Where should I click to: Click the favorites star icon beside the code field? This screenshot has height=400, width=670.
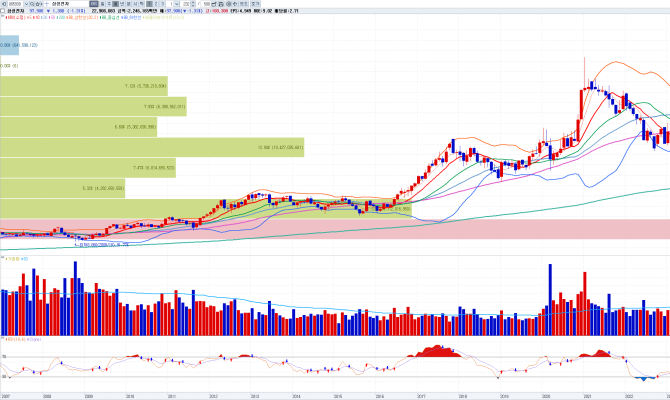[38, 4]
